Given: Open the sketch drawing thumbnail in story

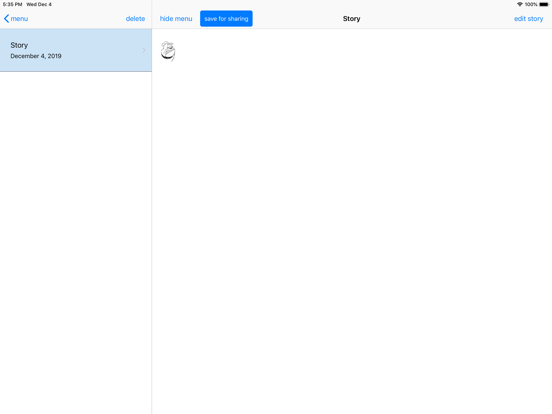Looking at the screenshot, I should click(x=168, y=51).
